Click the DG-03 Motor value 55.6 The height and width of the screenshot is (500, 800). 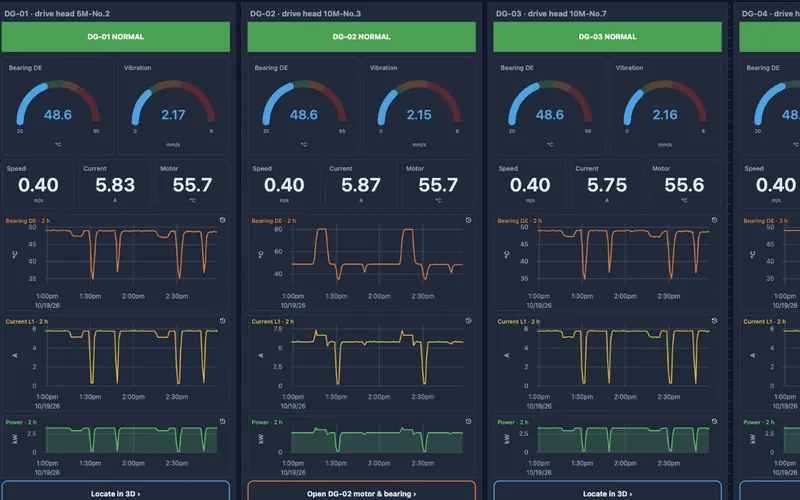684,185
